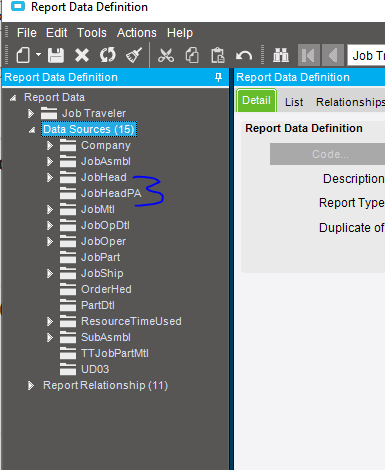The image size is (385, 470).
Task: Open the Edit menu
Action: (56, 33)
